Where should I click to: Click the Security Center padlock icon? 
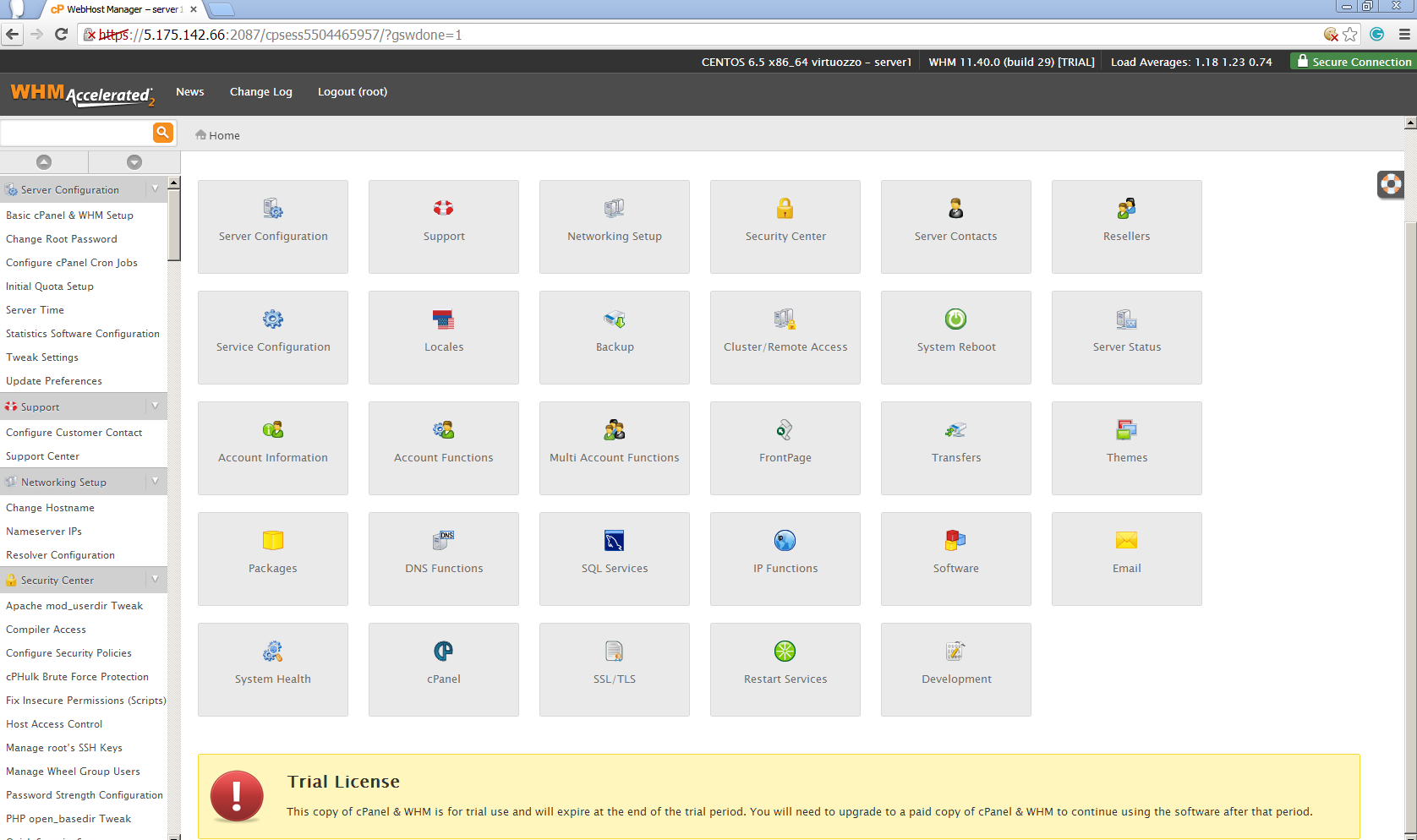coord(785,209)
